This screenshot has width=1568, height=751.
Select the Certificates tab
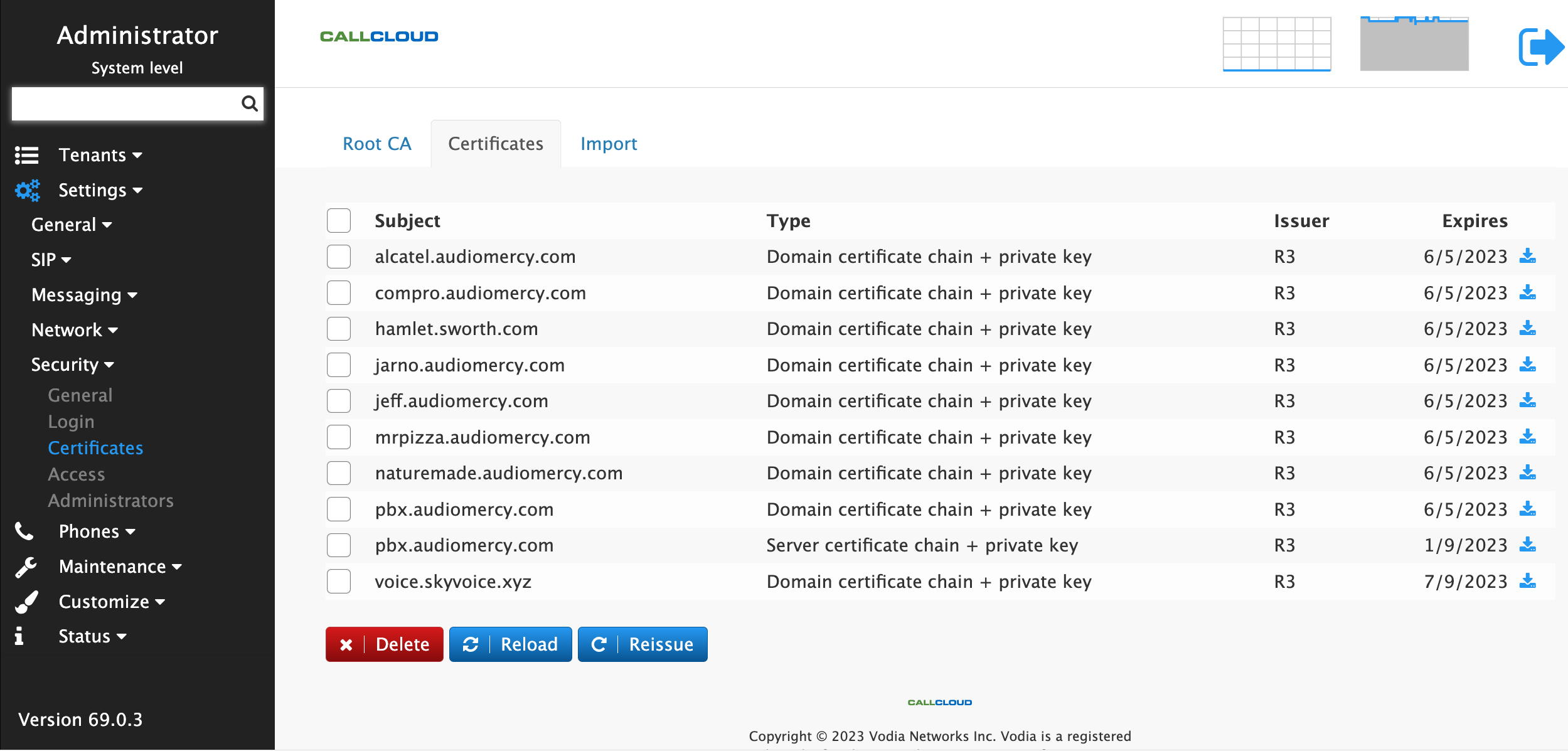[496, 144]
